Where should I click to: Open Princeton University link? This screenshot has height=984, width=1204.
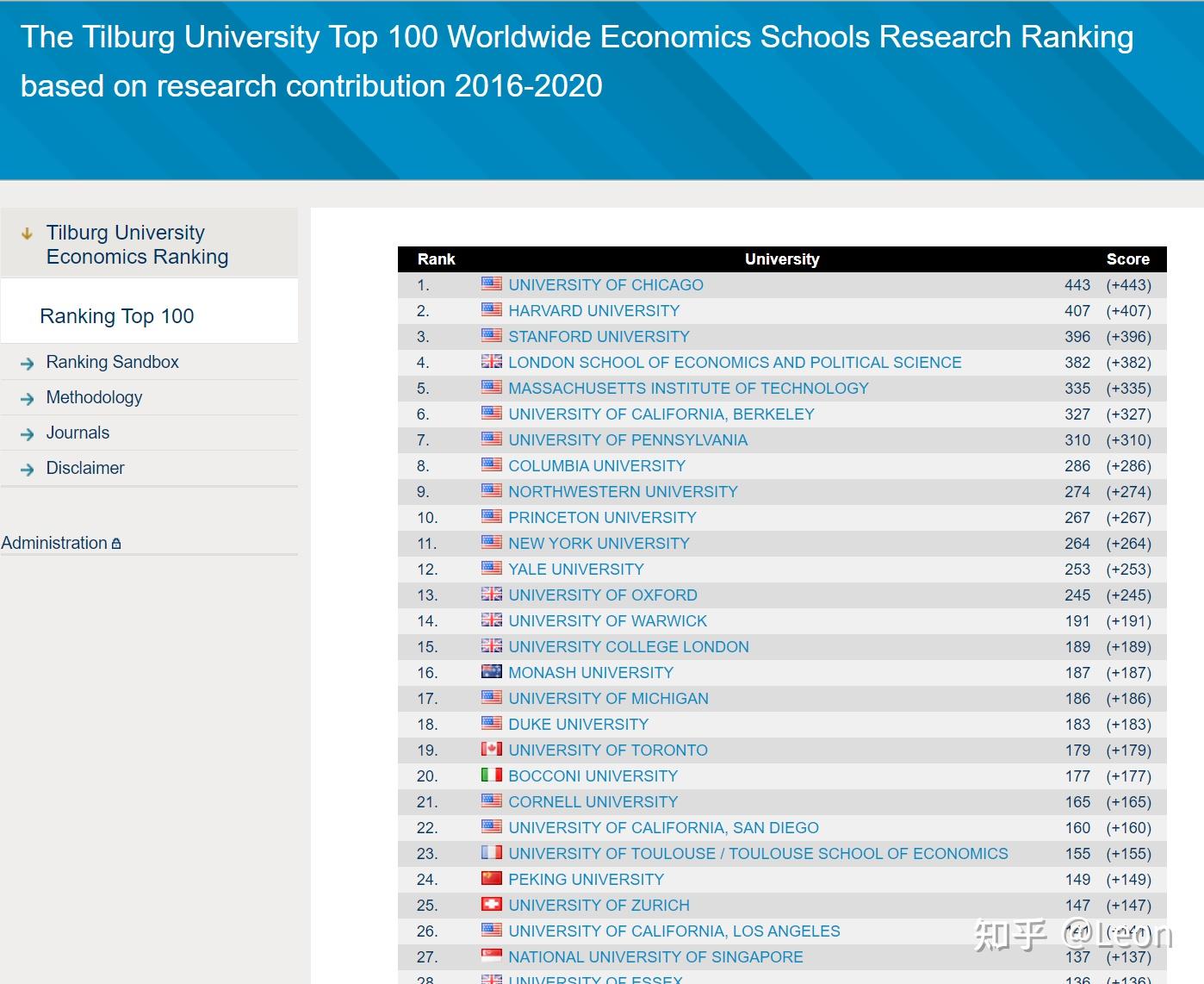(x=602, y=518)
